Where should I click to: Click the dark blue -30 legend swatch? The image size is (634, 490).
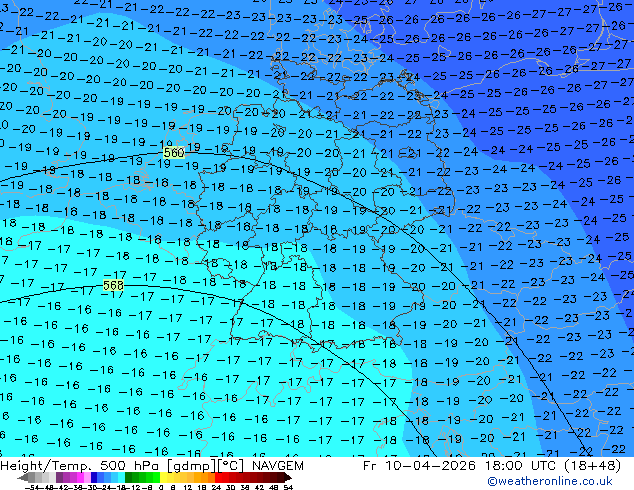coord(94,477)
